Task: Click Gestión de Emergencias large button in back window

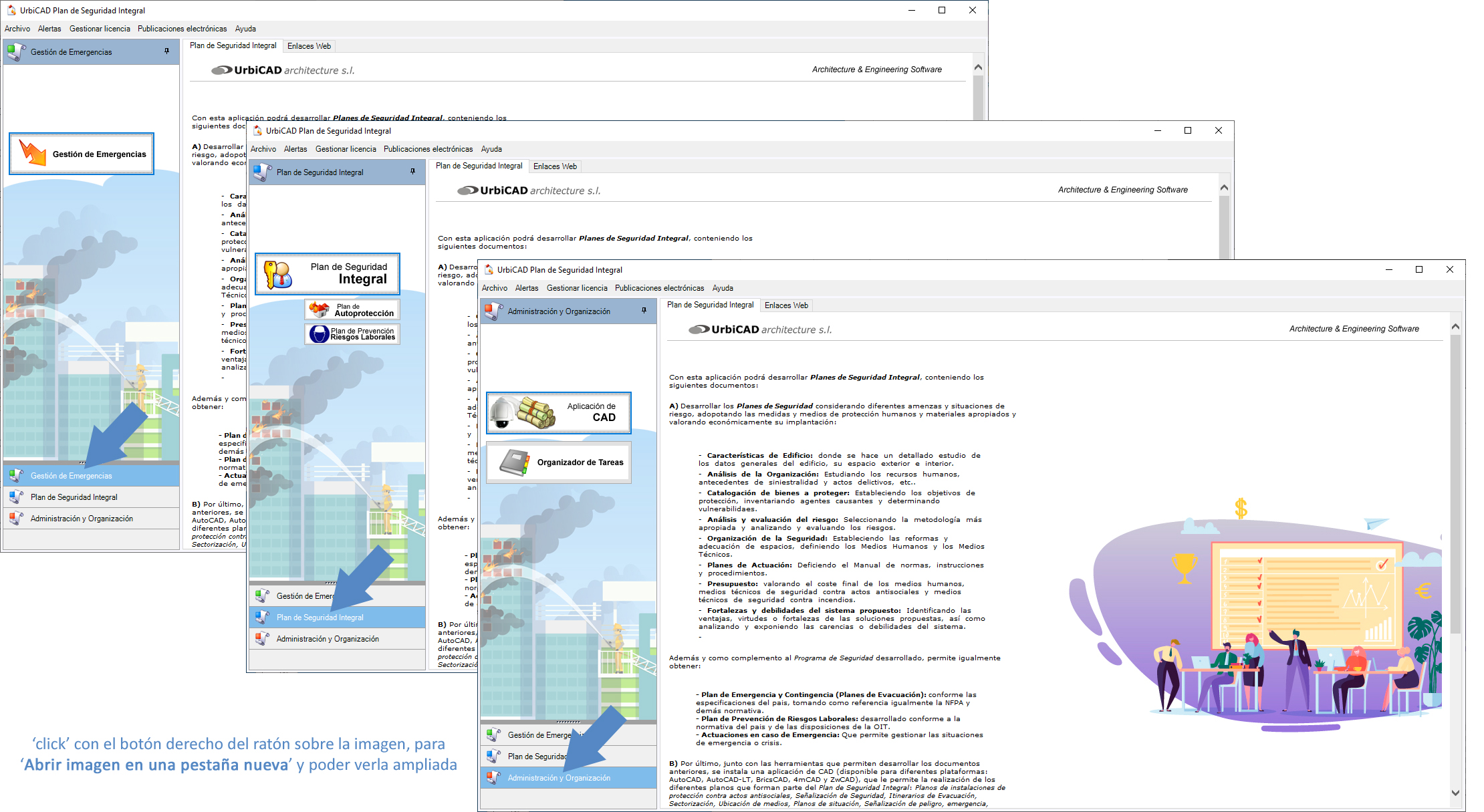Action: tap(82, 154)
